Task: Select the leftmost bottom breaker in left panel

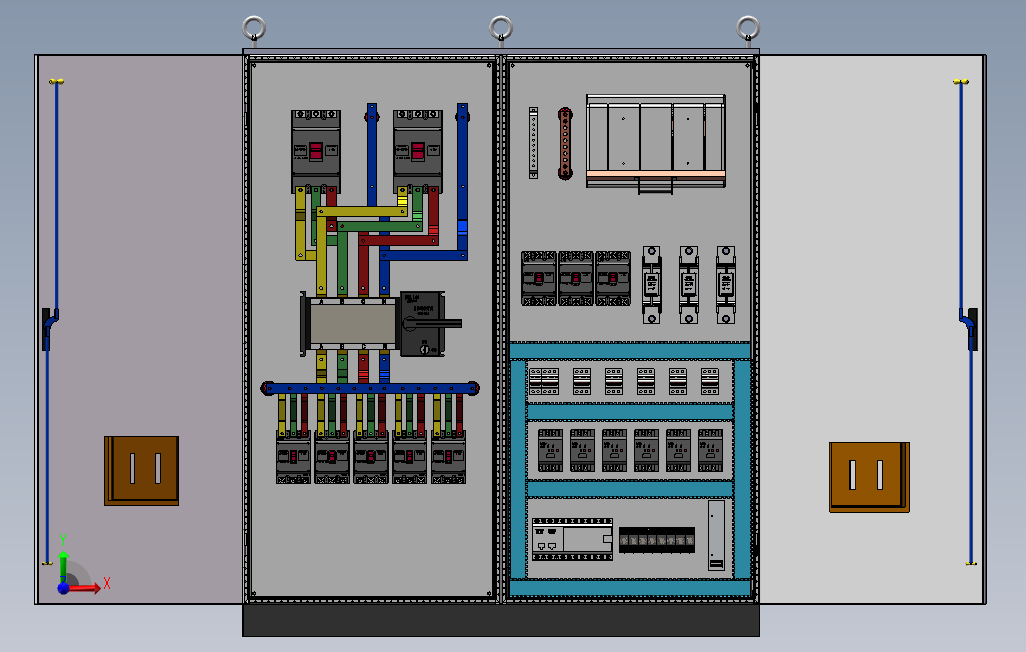Action: pyautogui.click(x=293, y=456)
